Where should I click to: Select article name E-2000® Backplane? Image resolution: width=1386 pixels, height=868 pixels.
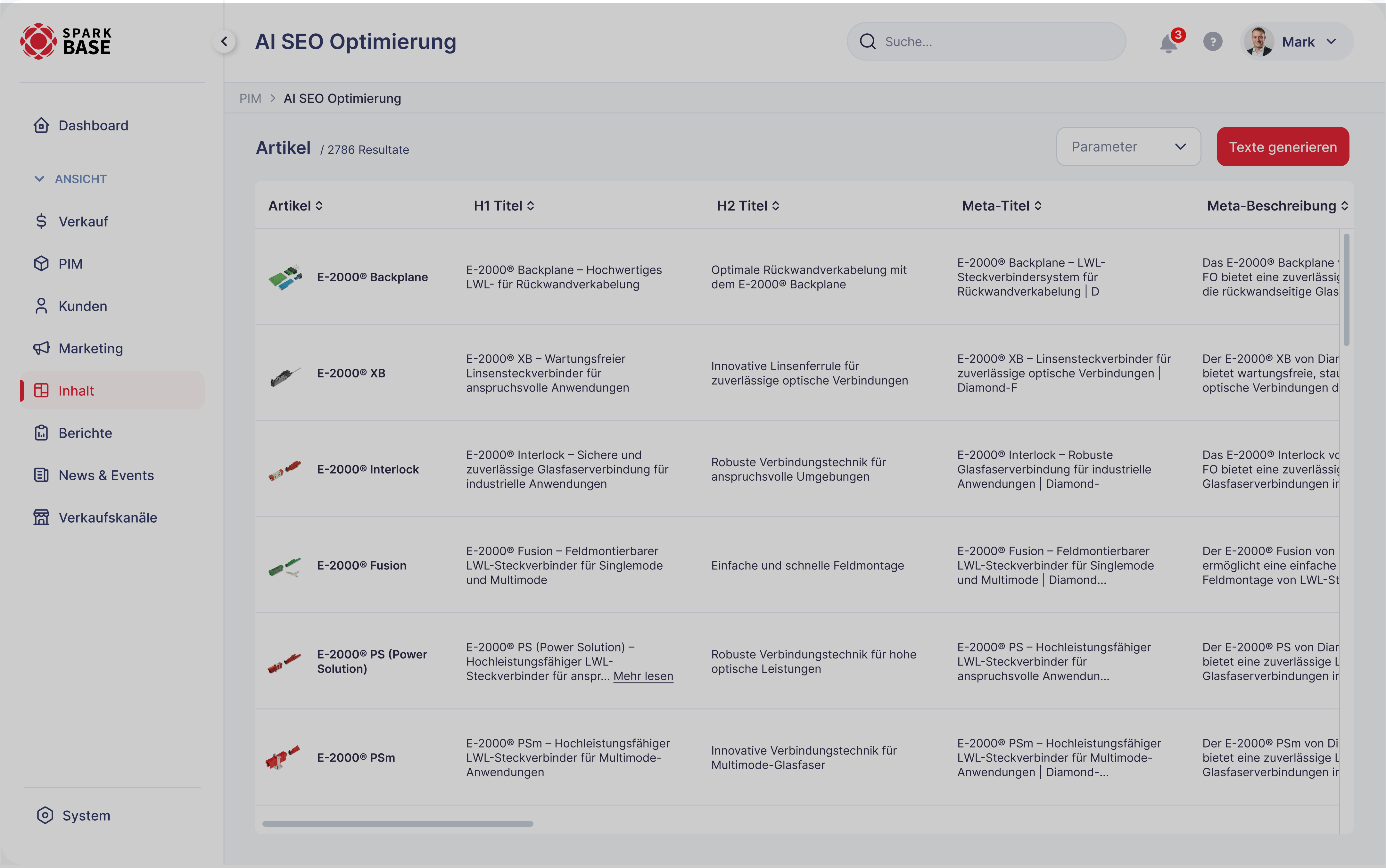tap(372, 277)
